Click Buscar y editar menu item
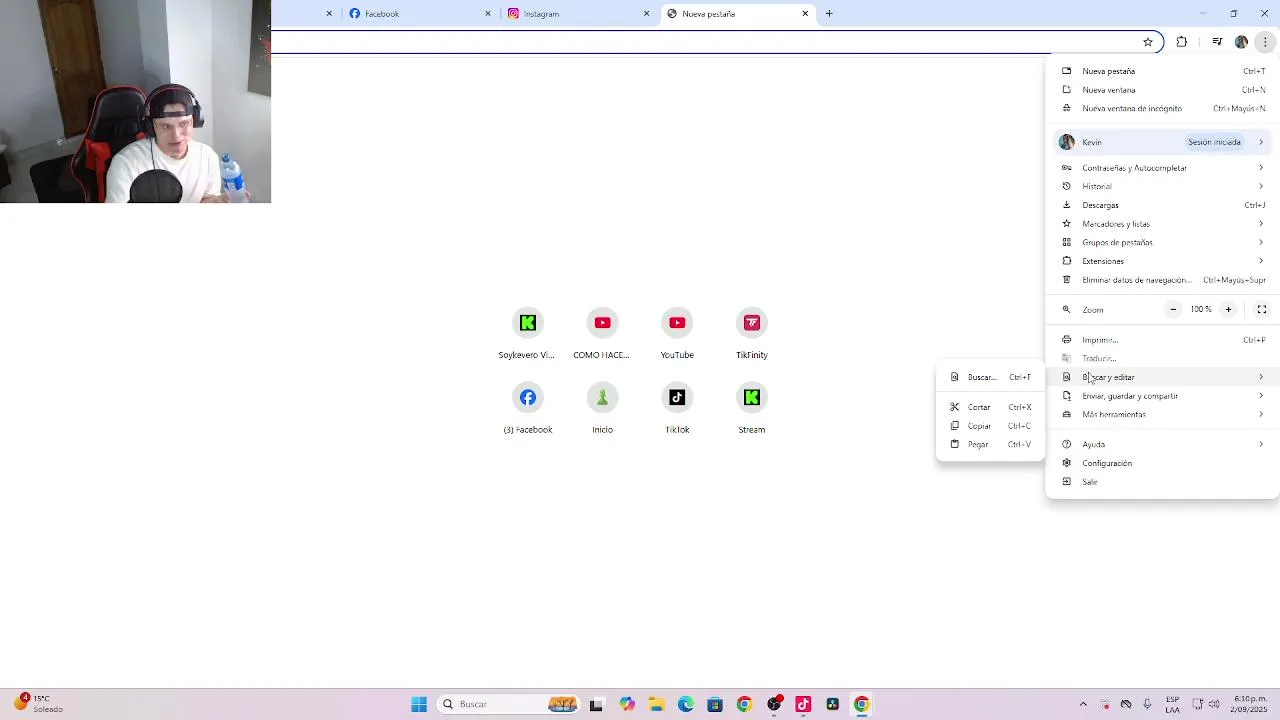 [x=1163, y=377]
